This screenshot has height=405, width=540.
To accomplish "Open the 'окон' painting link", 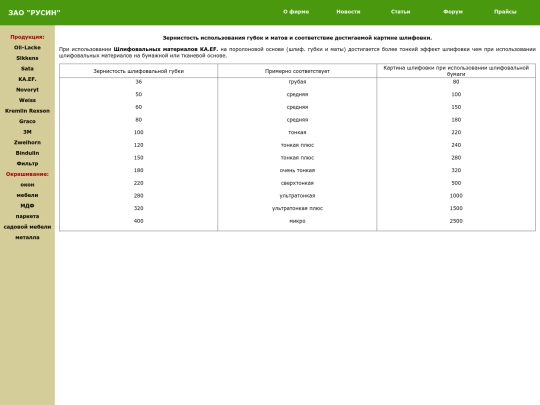I will click(27, 185).
